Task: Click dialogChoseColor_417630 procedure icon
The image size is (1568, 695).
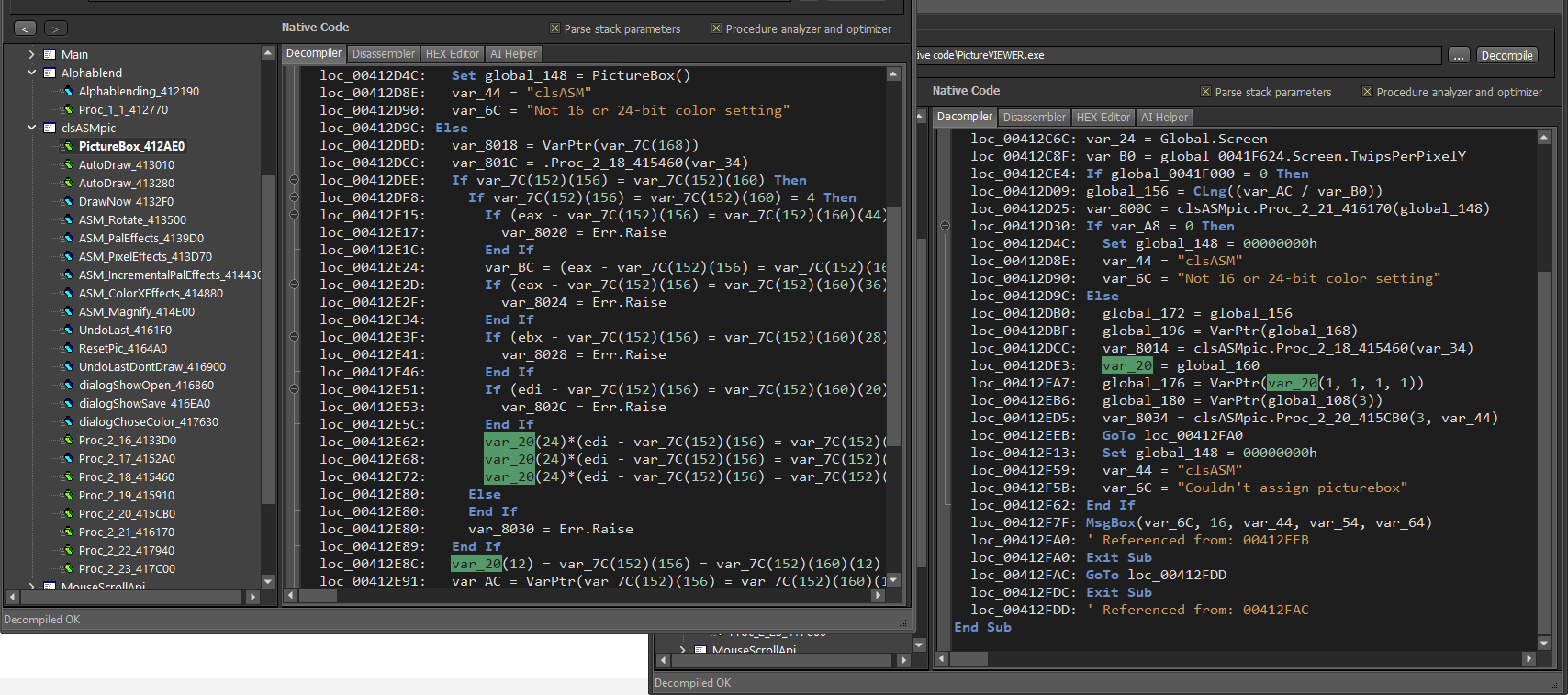Action: [67, 421]
